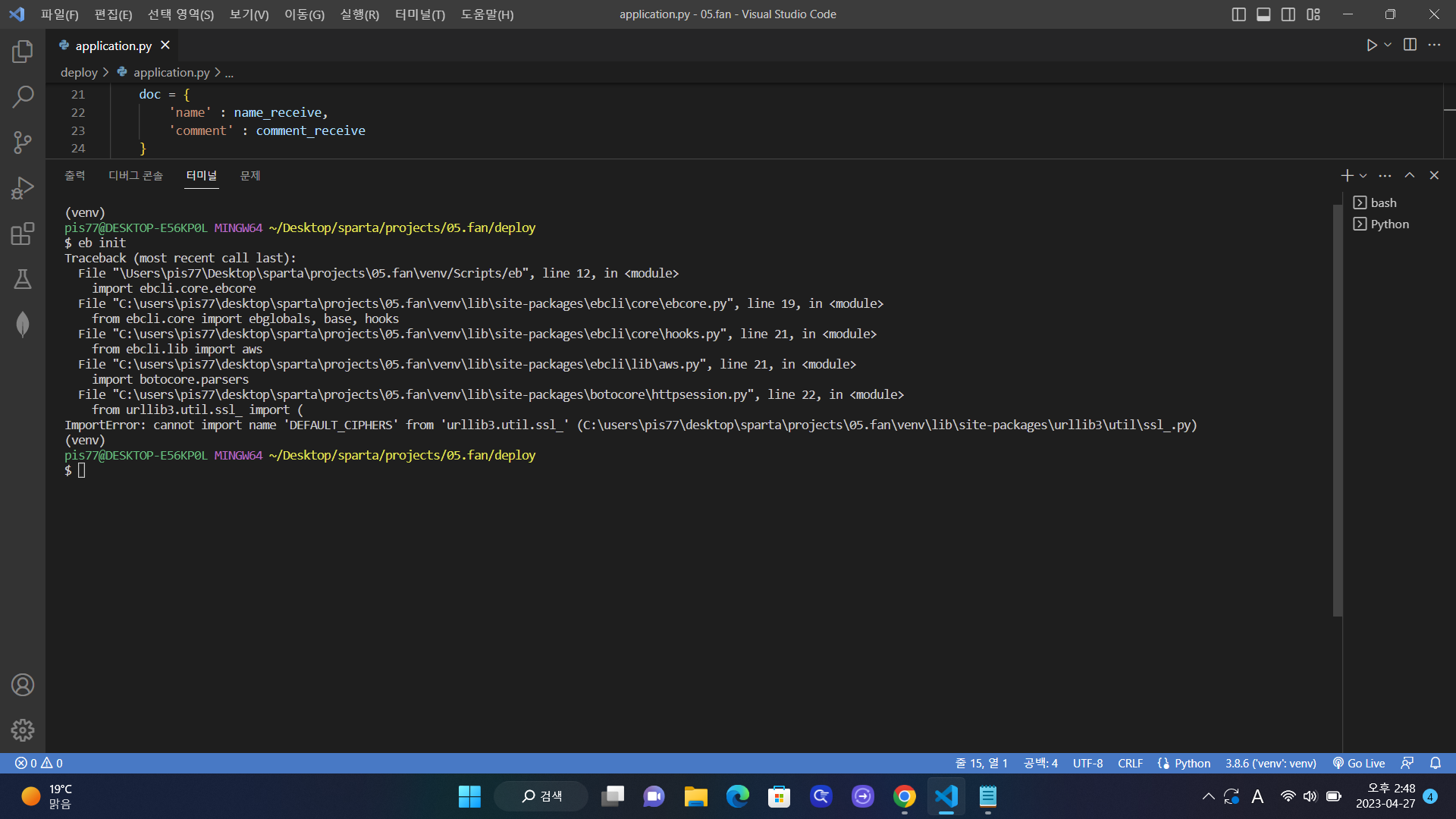1456x819 pixels.
Task: Focus the terminal prompt input cursor
Action: [81, 471]
